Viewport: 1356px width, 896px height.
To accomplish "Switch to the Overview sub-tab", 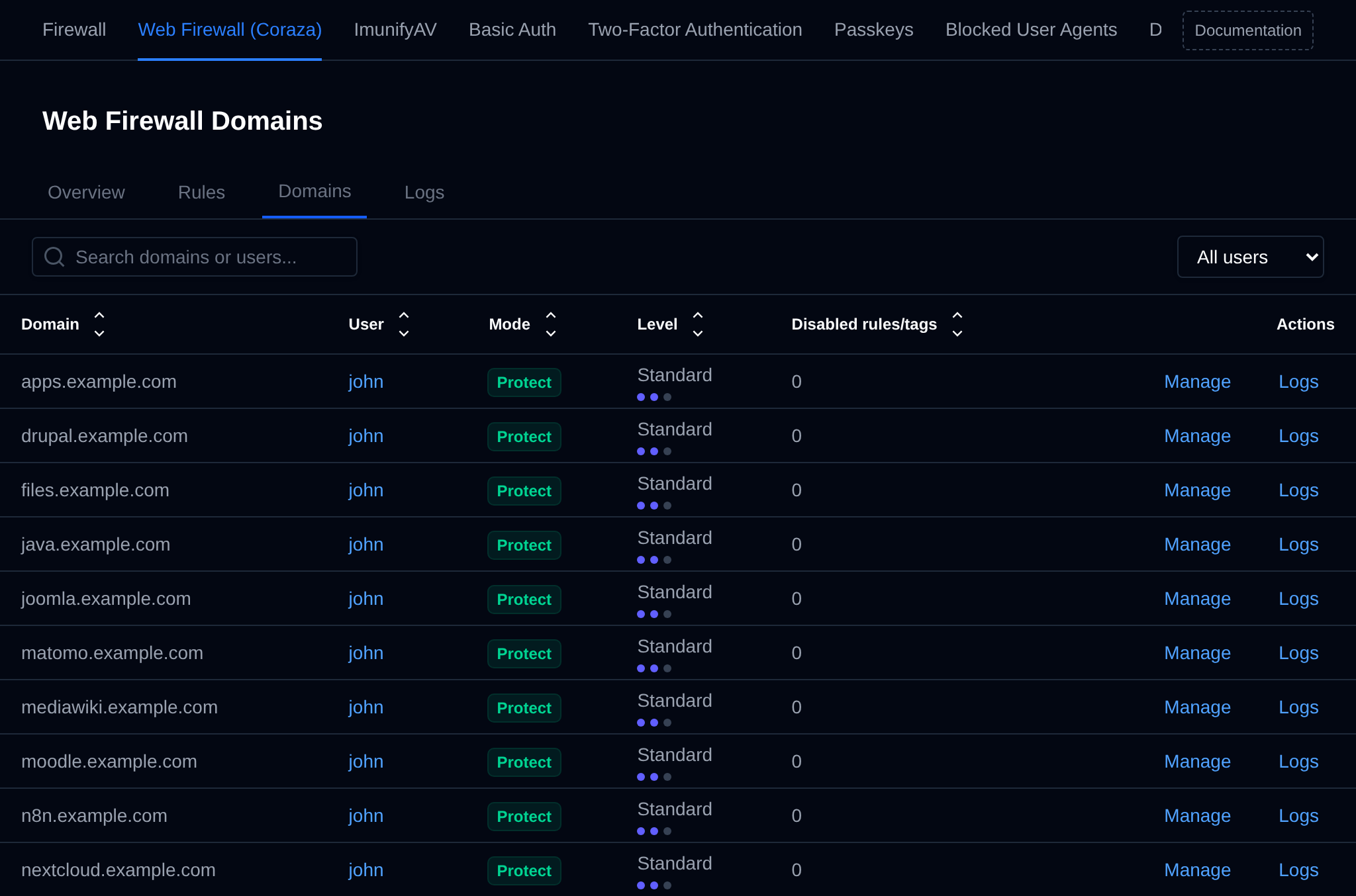I will coord(86,193).
